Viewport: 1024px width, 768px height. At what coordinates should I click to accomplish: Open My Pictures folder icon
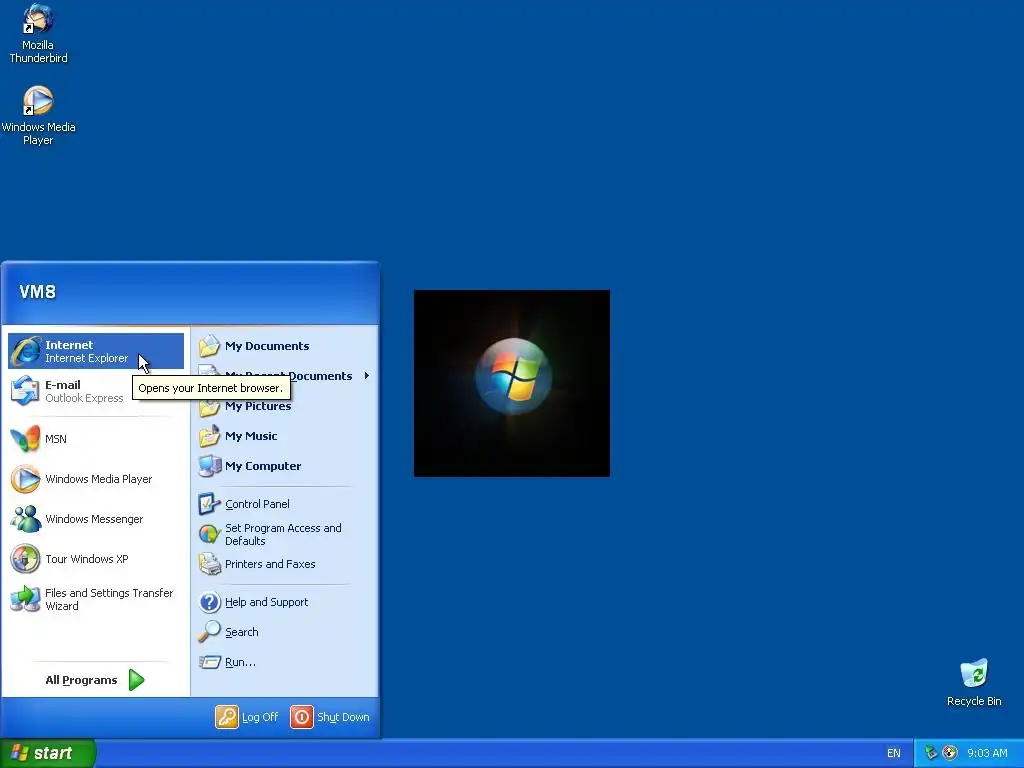point(210,408)
